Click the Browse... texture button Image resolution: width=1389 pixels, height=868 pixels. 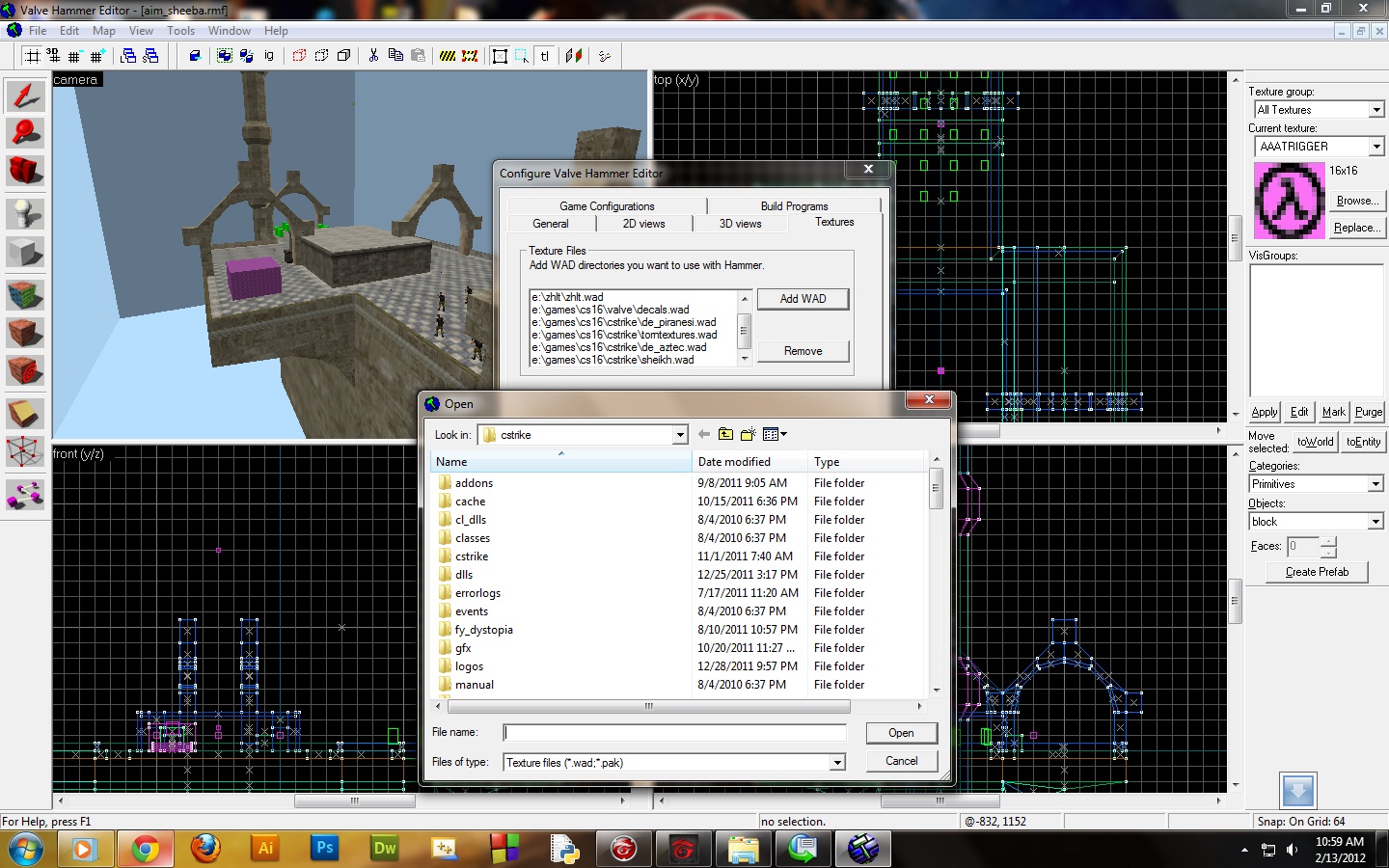(1357, 201)
